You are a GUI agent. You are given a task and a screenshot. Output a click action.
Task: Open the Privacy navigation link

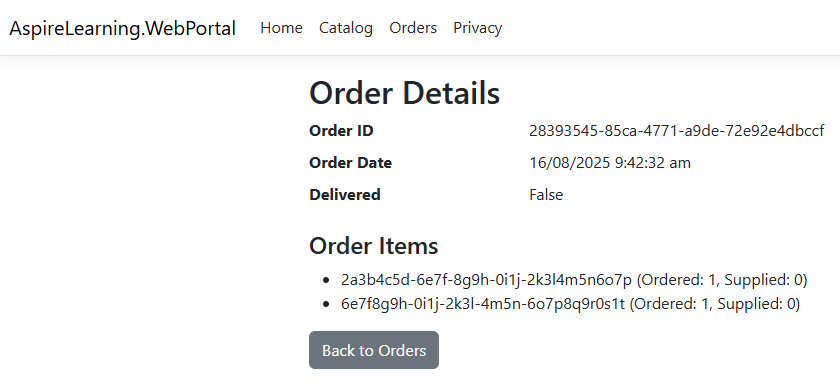(x=478, y=28)
